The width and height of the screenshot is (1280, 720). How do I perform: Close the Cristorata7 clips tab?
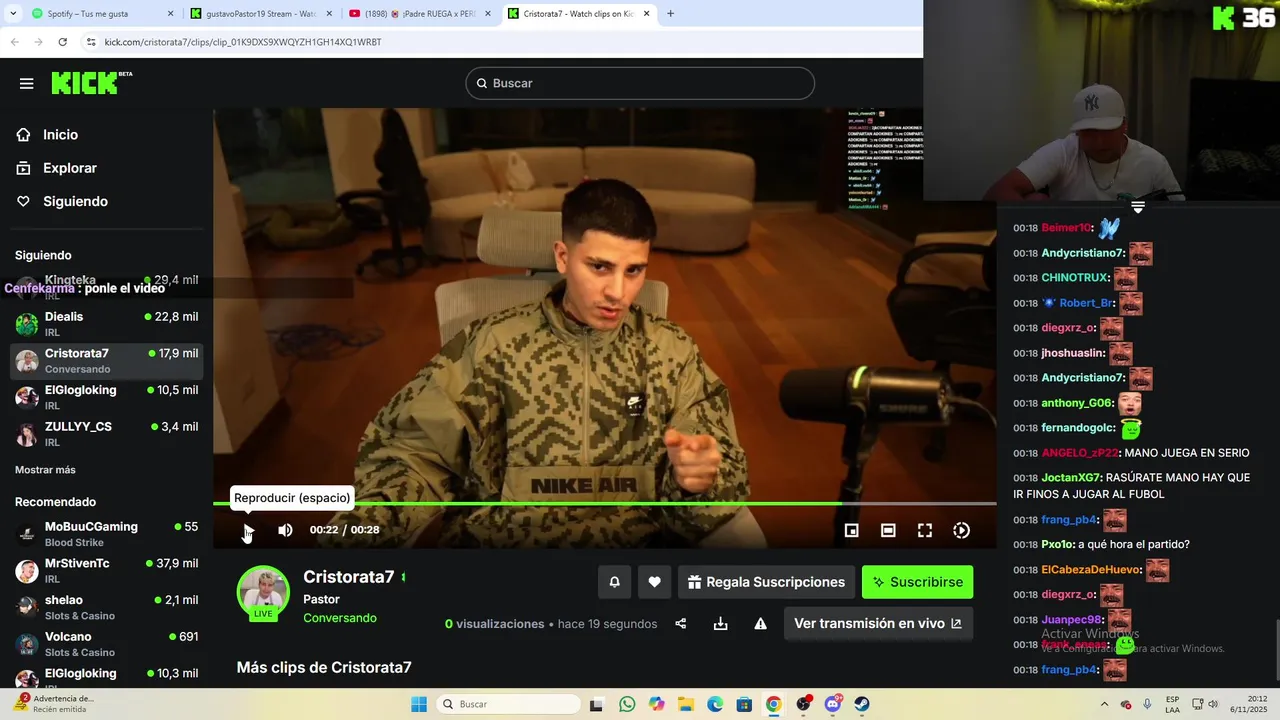[x=647, y=14]
